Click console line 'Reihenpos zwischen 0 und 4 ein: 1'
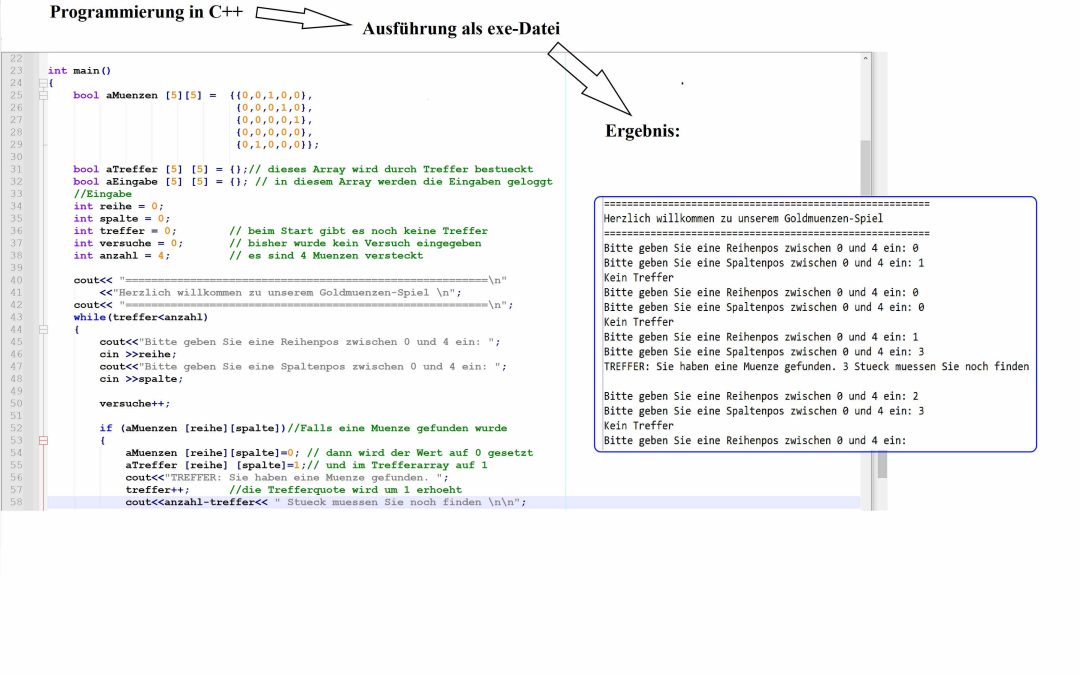Screen dimensions: 1080x675 coord(822,337)
